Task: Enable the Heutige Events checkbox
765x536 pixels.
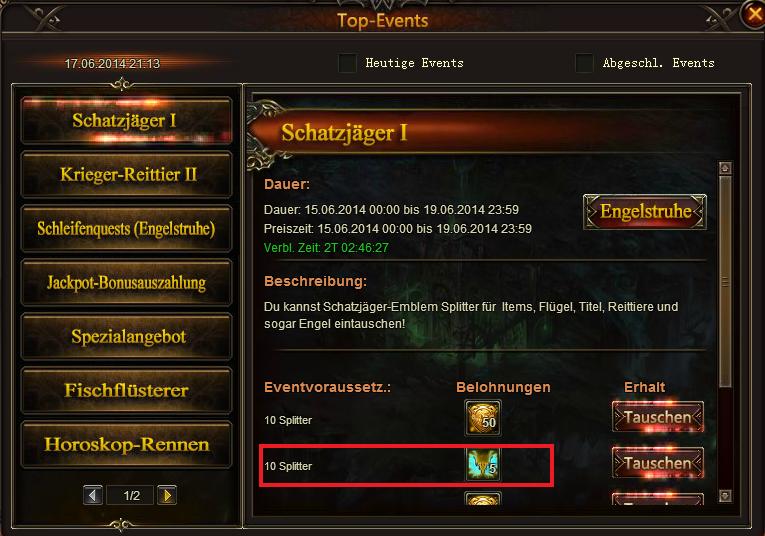Action: point(347,63)
